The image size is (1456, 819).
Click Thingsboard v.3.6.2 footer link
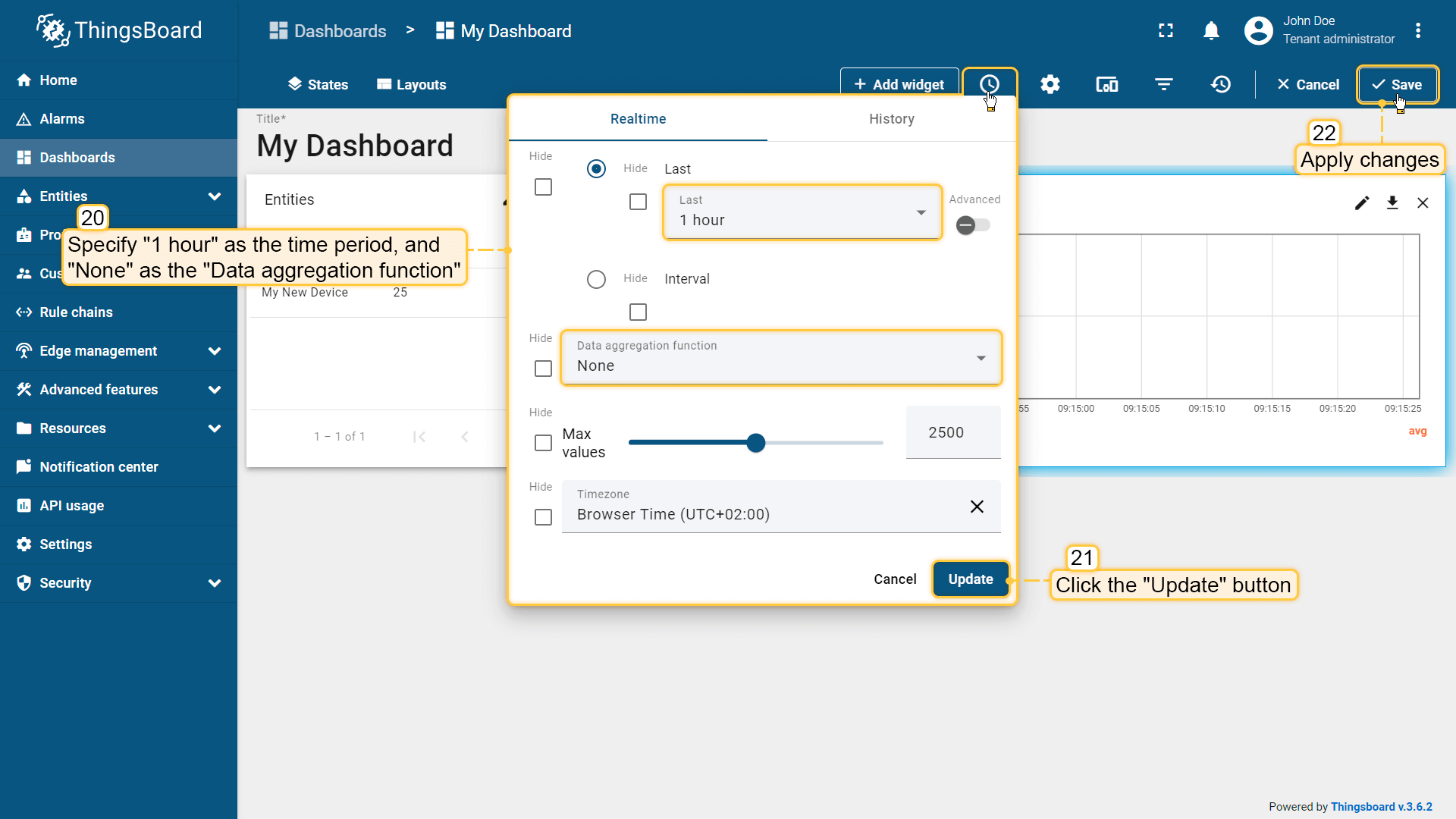pyautogui.click(x=1381, y=807)
